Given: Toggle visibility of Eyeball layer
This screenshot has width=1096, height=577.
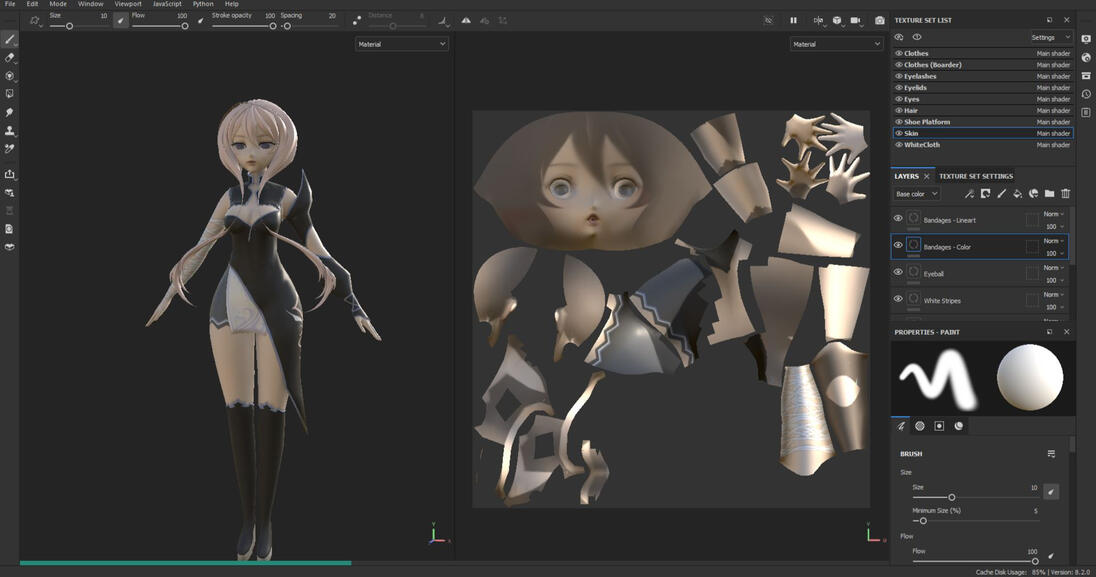Looking at the screenshot, I should (898, 272).
